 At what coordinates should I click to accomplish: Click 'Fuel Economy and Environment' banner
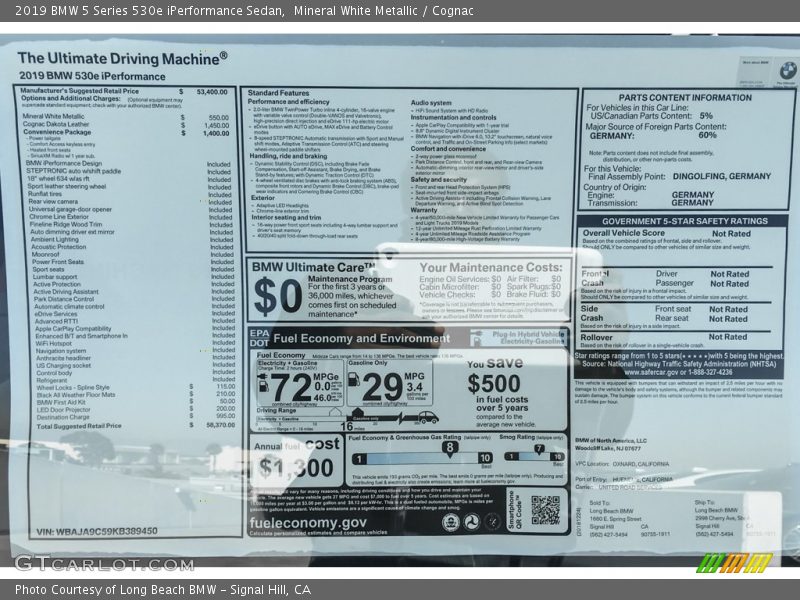(362, 339)
